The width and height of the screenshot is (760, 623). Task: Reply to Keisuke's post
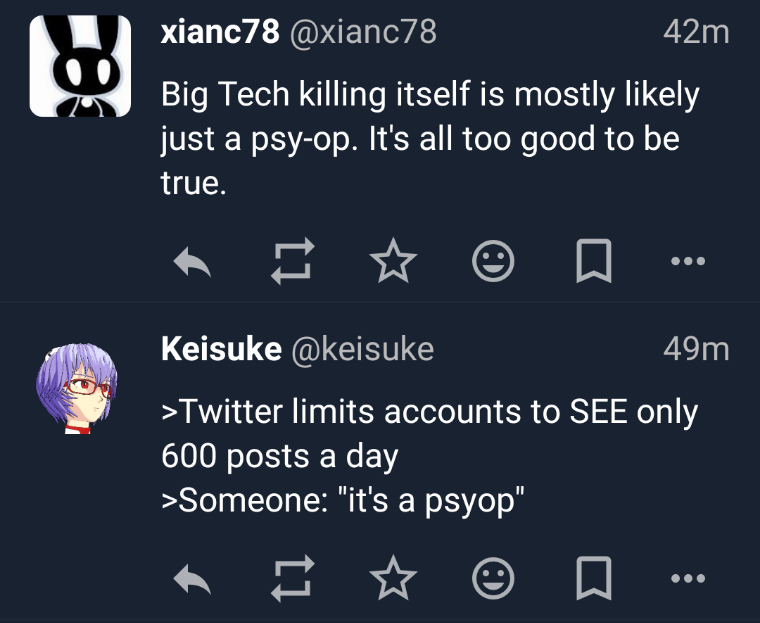[x=190, y=578]
